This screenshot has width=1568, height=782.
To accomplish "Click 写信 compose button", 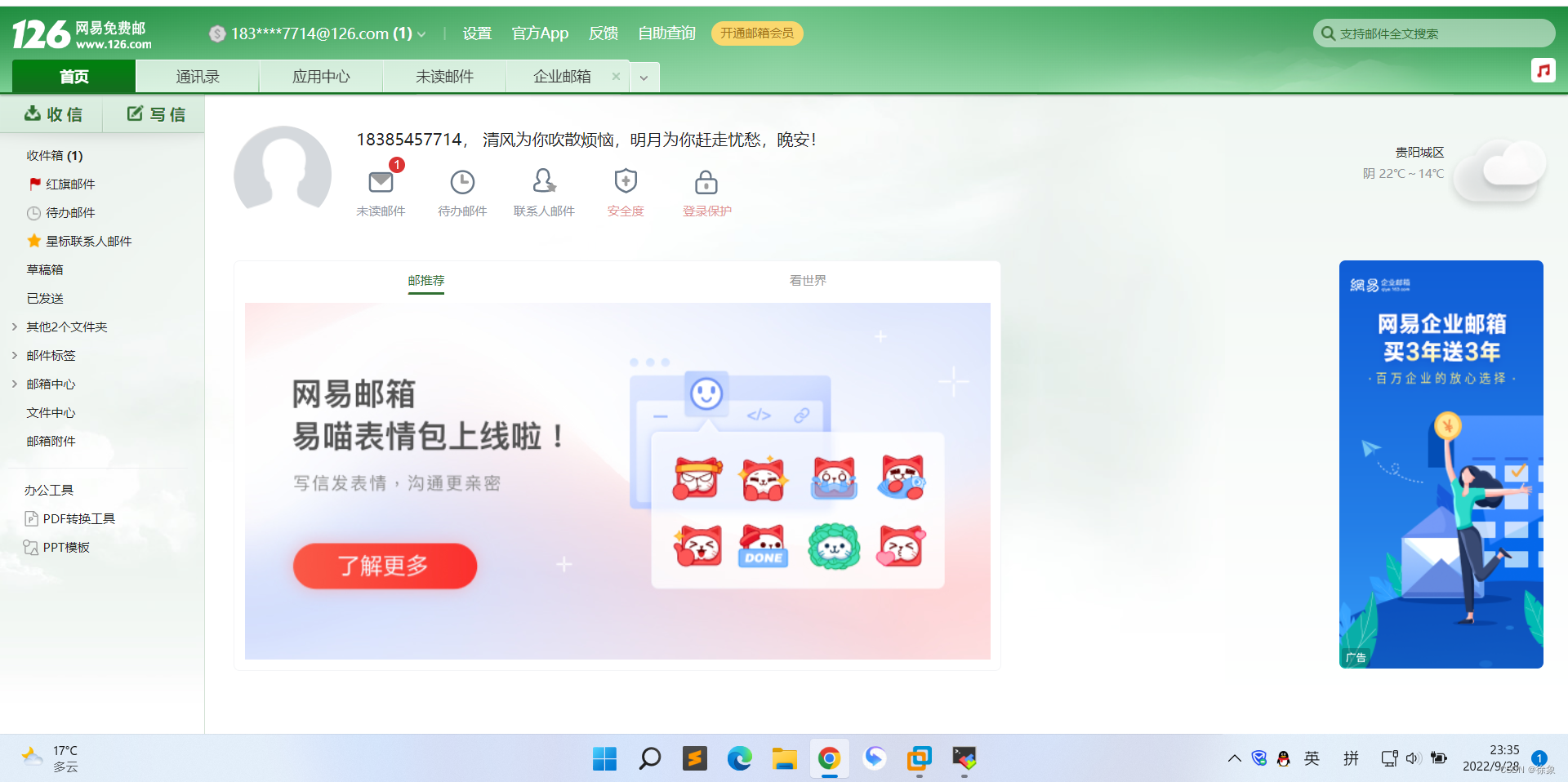I will click(x=156, y=114).
